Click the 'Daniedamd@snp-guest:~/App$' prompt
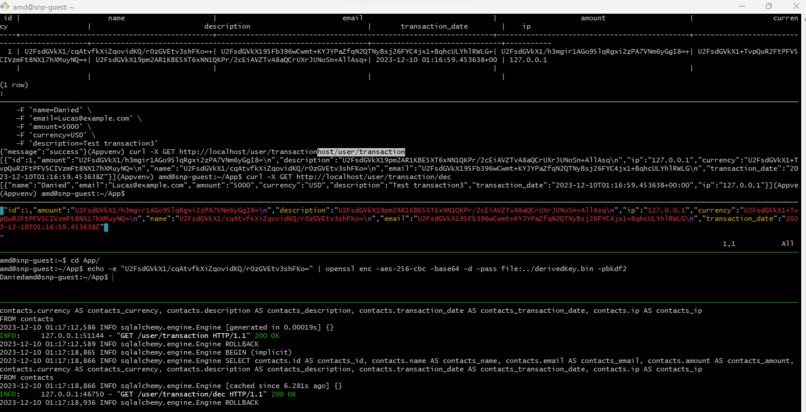This screenshot has width=806, height=412. point(54,277)
